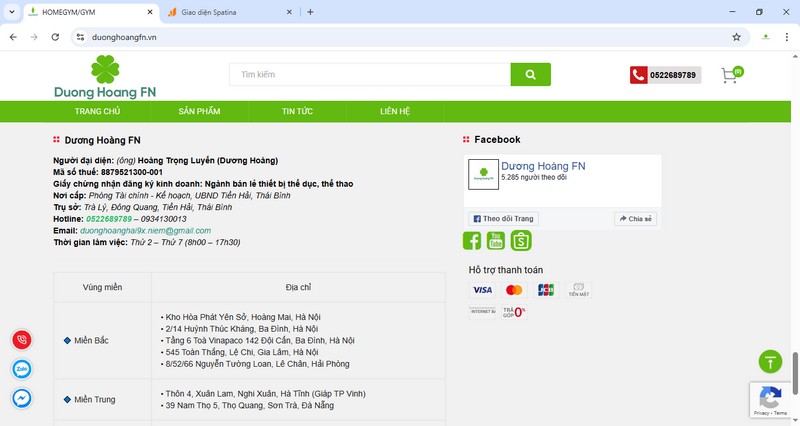Image resolution: width=800 pixels, height=426 pixels.
Task: Click the page vertical scrollbar thumb
Action: tap(795, 373)
